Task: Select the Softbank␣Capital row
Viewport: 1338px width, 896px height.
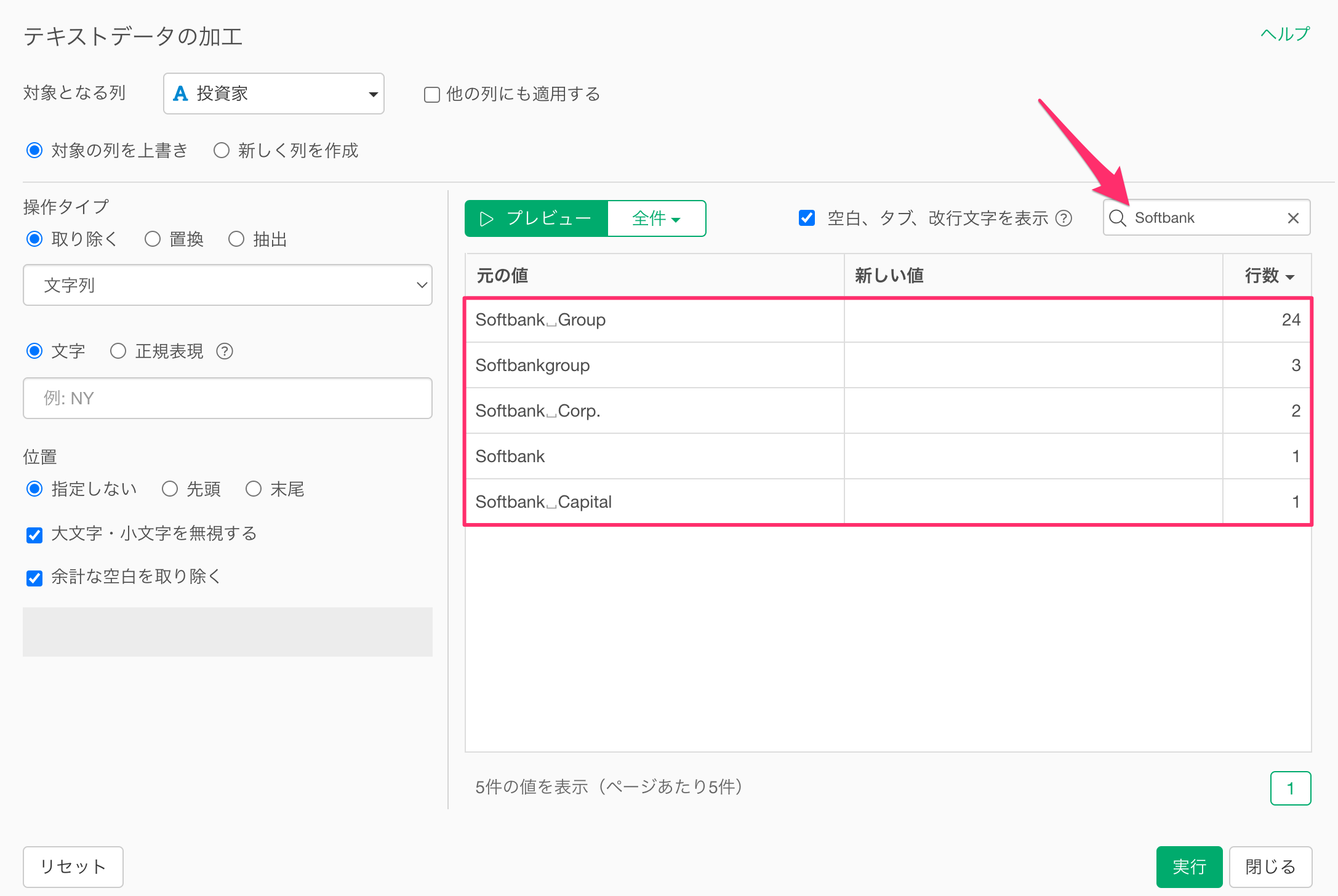Action: click(x=888, y=502)
